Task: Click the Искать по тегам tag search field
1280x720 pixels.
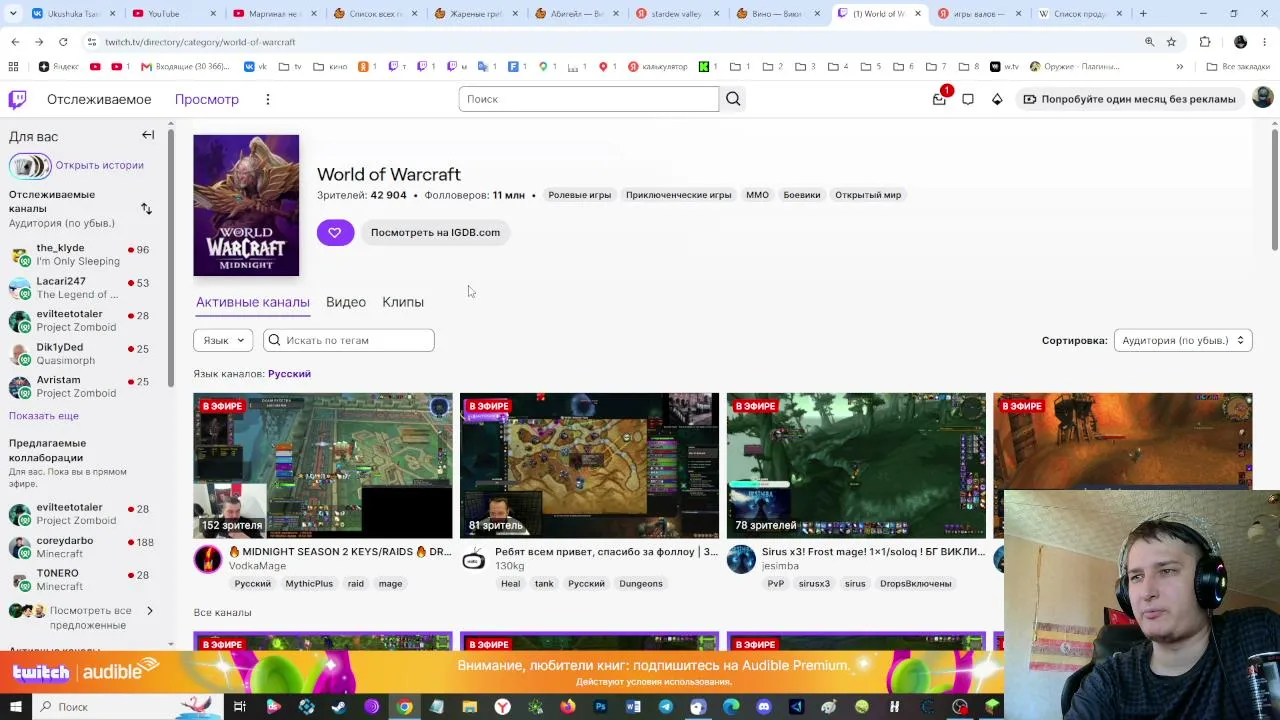Action: 349,340
